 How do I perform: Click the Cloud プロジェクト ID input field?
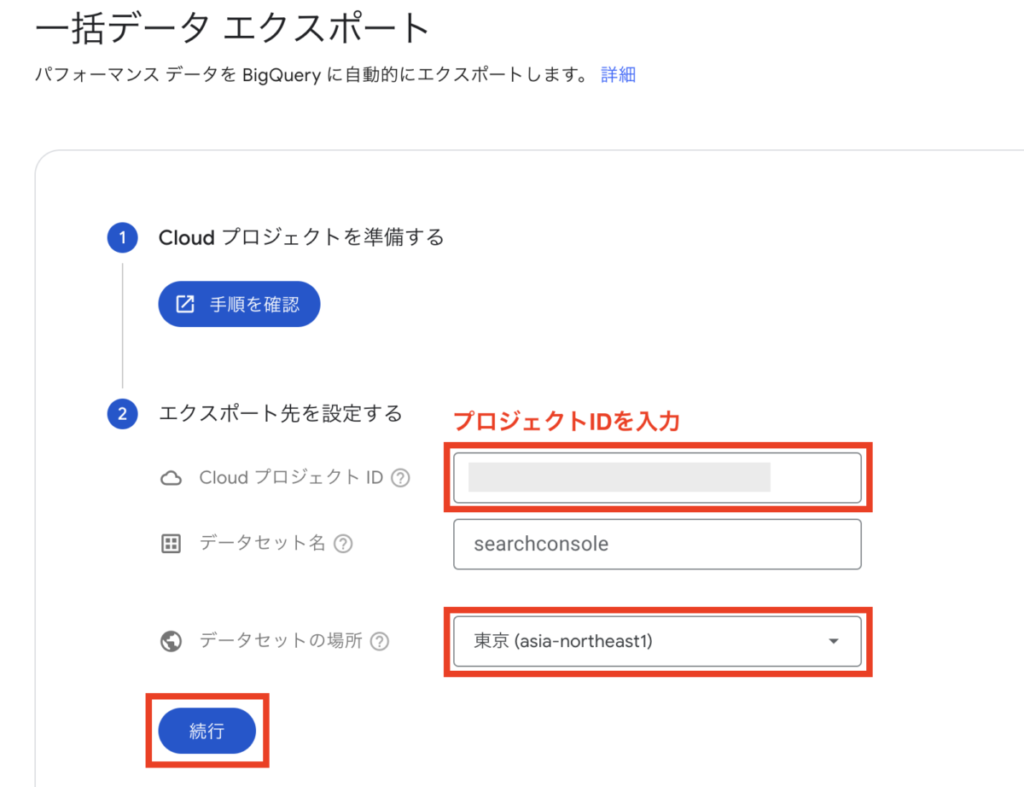click(x=657, y=477)
